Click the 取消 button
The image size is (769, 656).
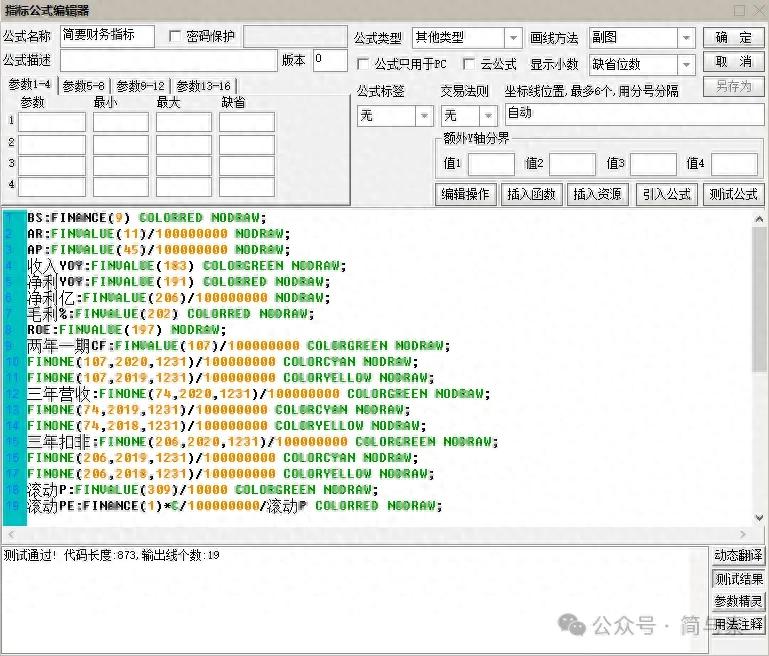tap(733, 62)
